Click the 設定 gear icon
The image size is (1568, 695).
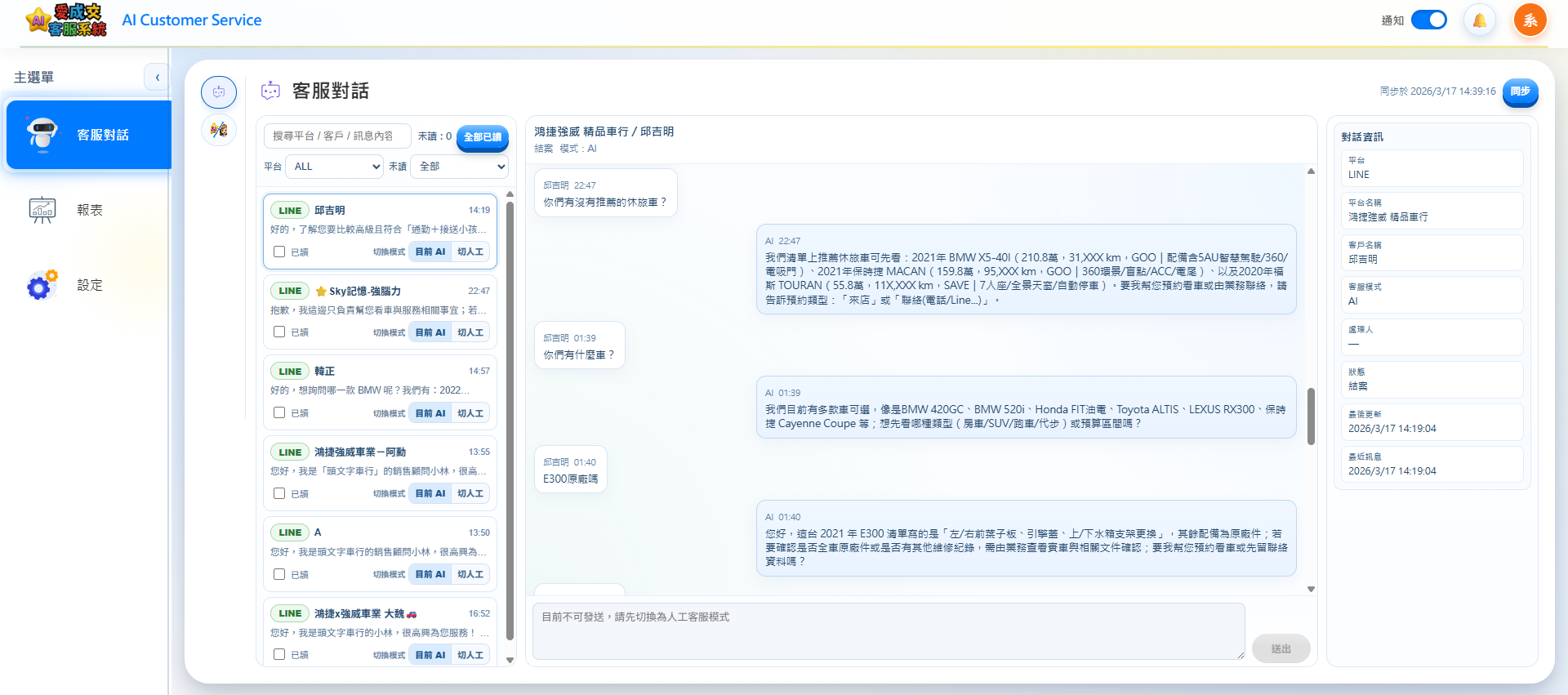tap(42, 285)
